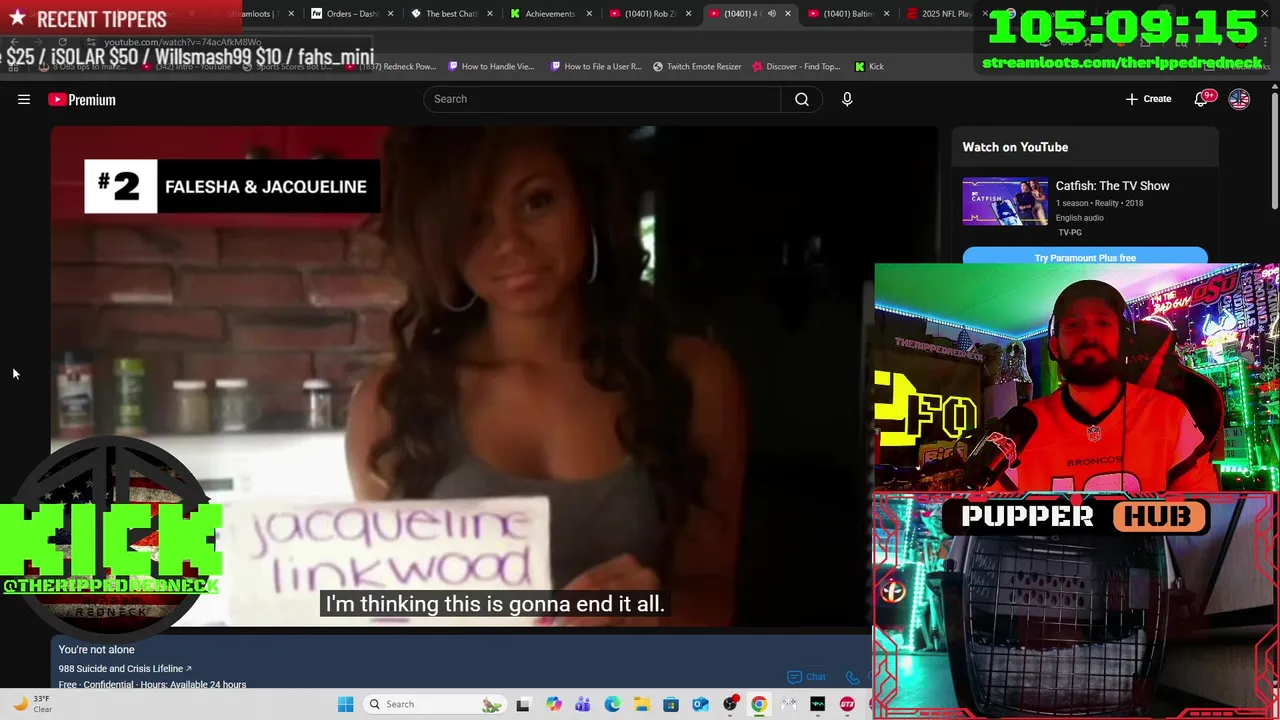Open the 'How to Handle Vie...' bookmark
This screenshot has height=720, width=1280.
pos(491,66)
